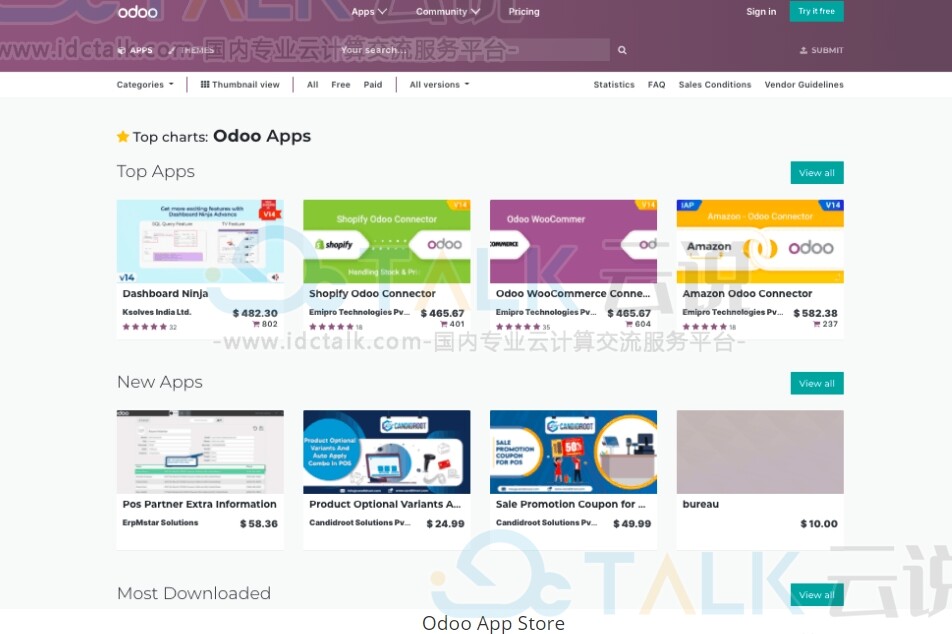This screenshot has height=634, width=952.
Task: Click Sign in
Action: click(761, 12)
